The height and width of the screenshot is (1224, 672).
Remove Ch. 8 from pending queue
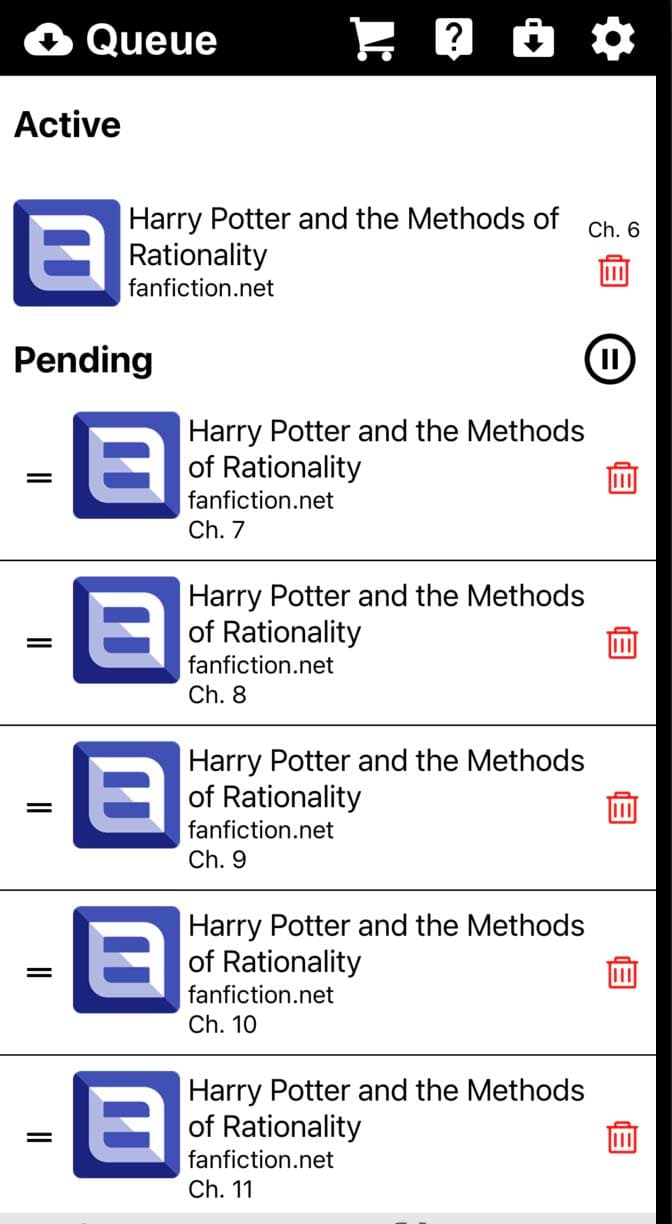click(x=622, y=643)
